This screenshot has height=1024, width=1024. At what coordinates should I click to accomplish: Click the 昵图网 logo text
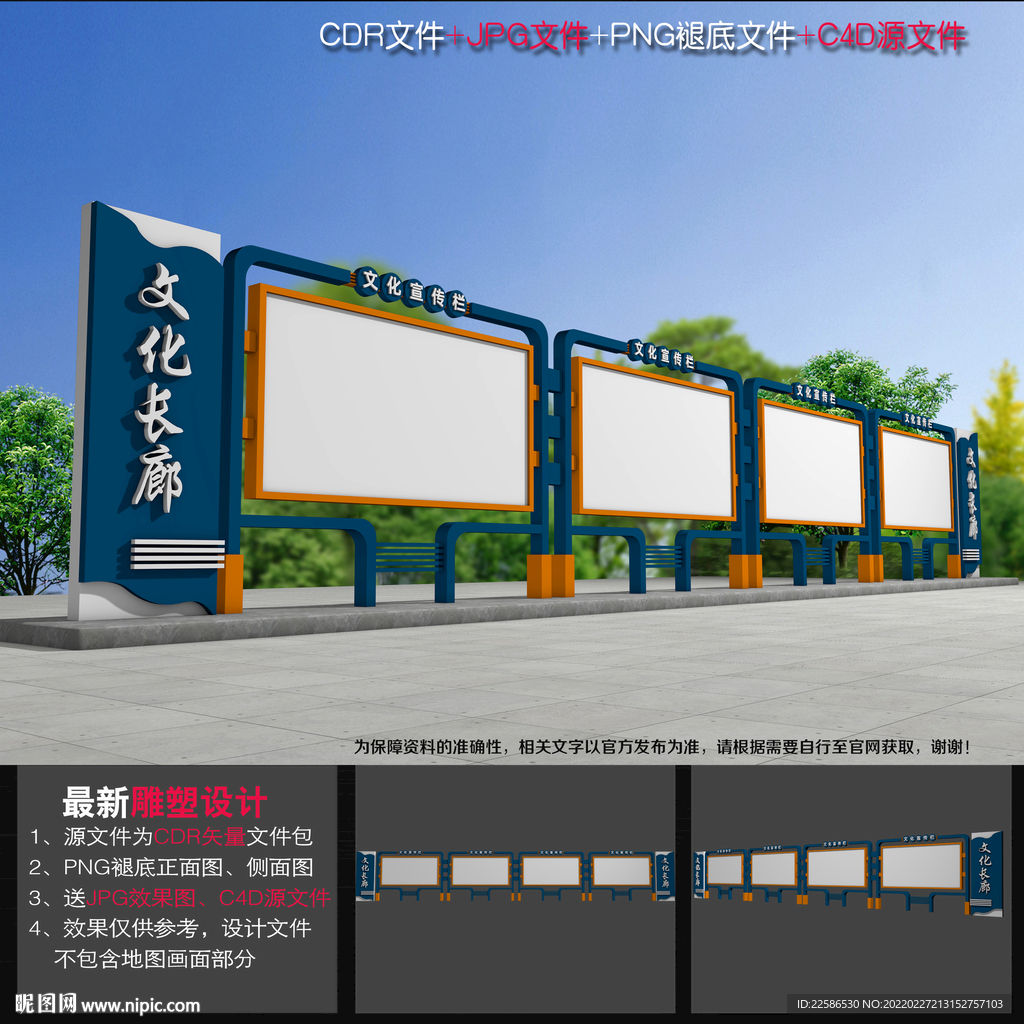tap(46, 1004)
